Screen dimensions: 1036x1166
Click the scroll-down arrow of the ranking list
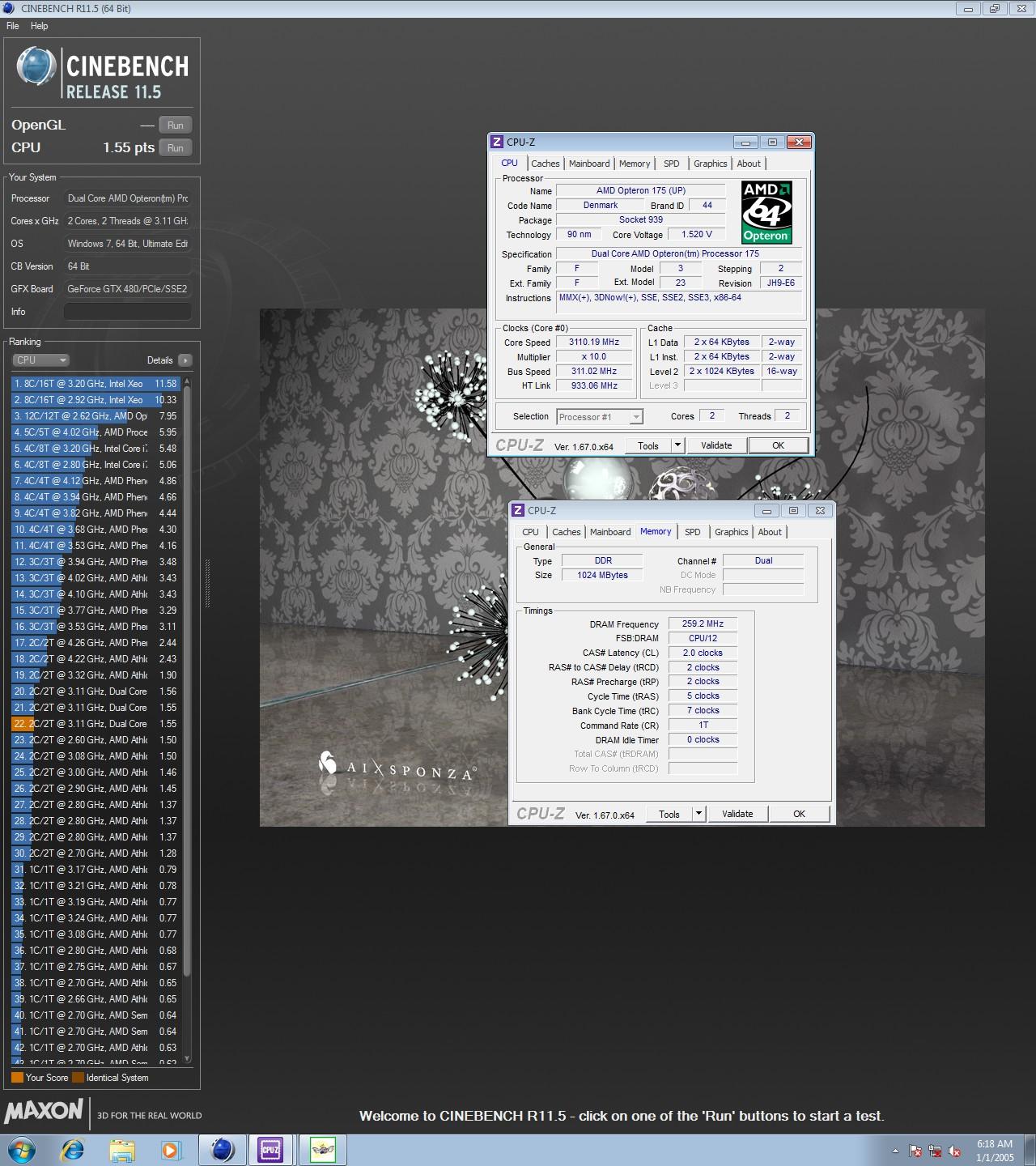(x=188, y=1058)
